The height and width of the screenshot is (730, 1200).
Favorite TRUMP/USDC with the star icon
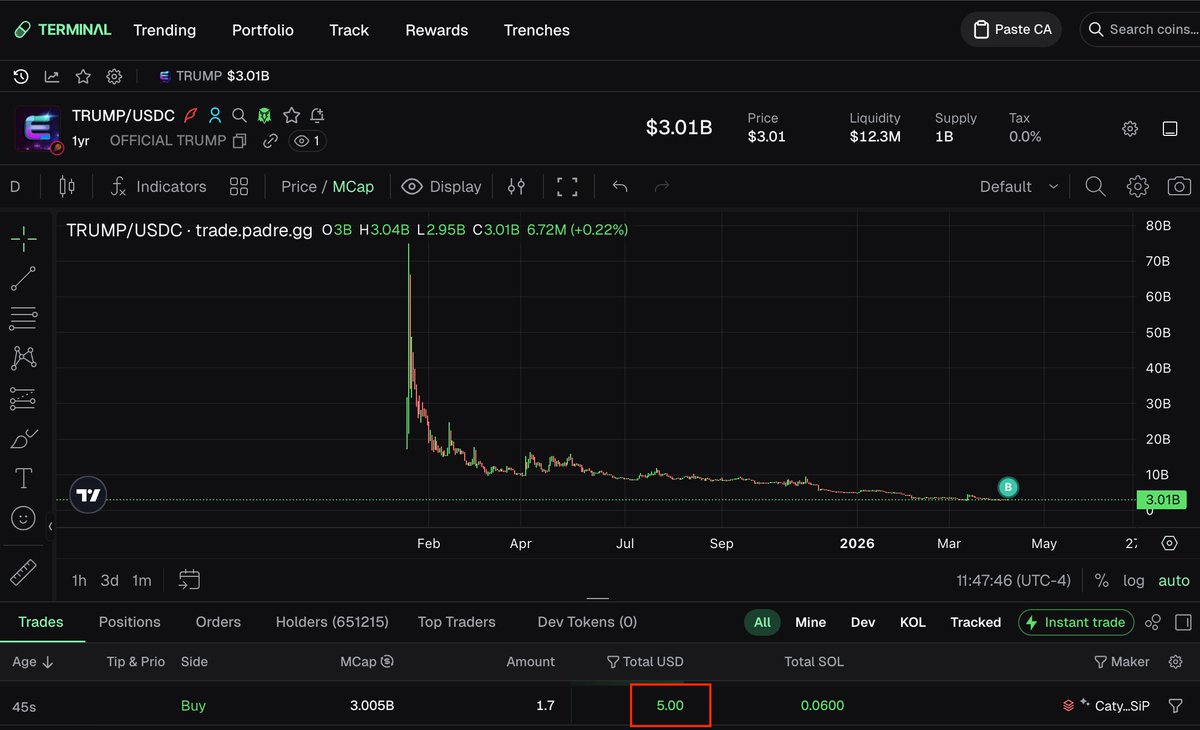point(291,115)
